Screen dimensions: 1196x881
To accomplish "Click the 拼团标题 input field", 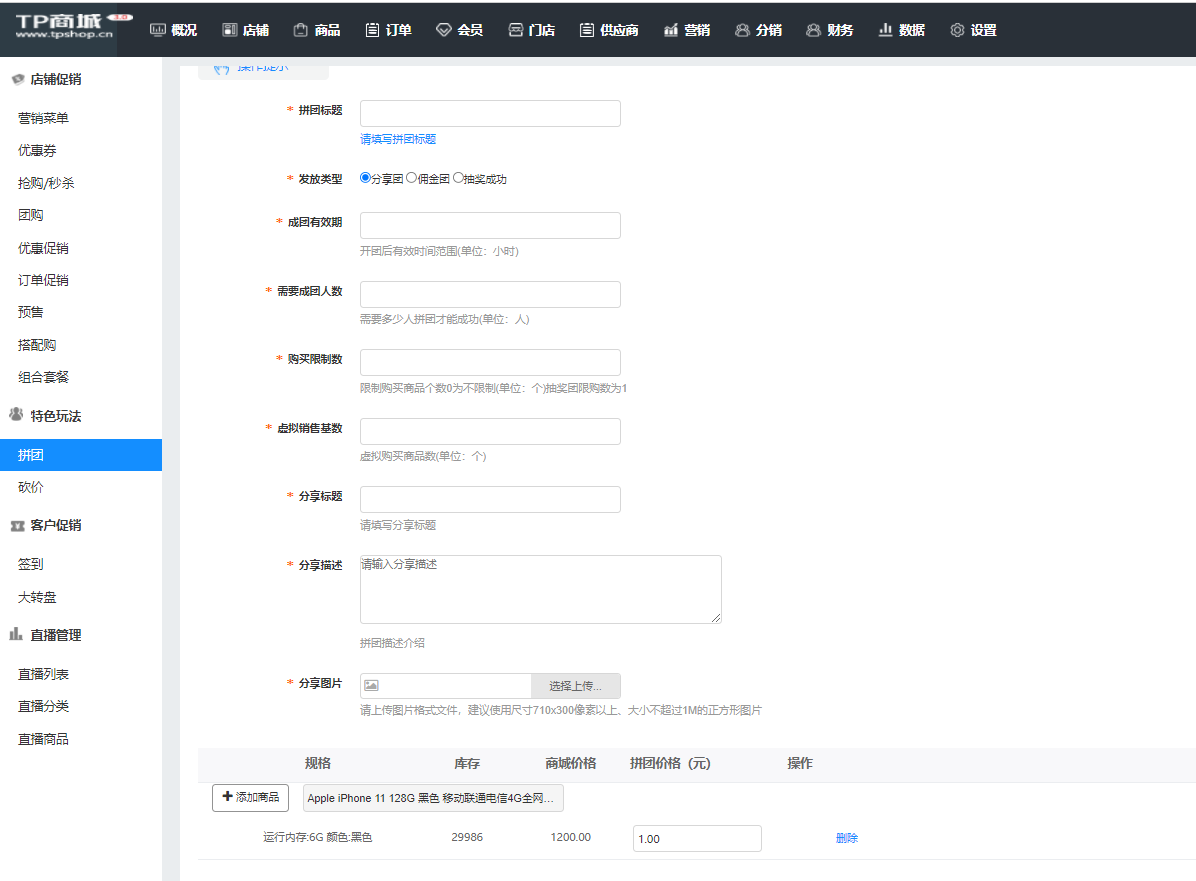I will point(490,113).
